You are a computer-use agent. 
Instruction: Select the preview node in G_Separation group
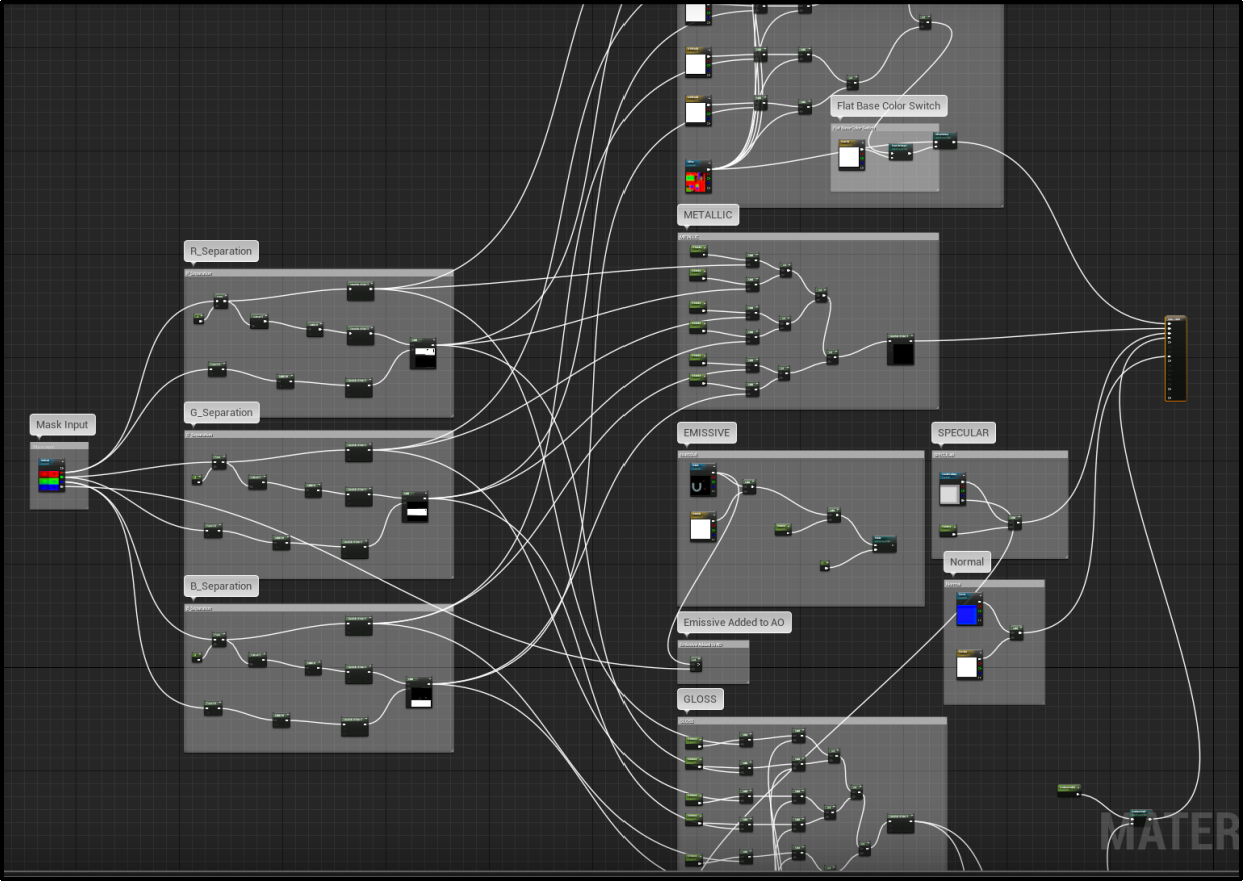pyautogui.click(x=415, y=507)
